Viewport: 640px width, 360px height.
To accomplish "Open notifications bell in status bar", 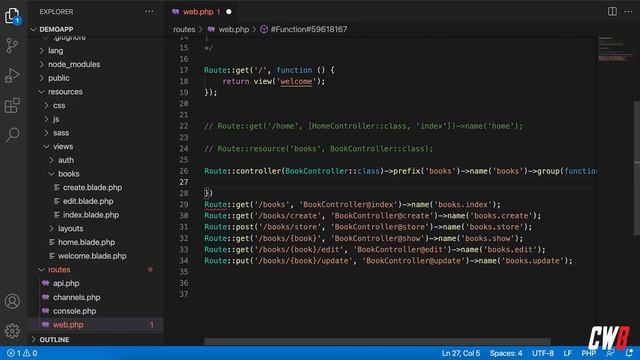I will click(x=629, y=353).
